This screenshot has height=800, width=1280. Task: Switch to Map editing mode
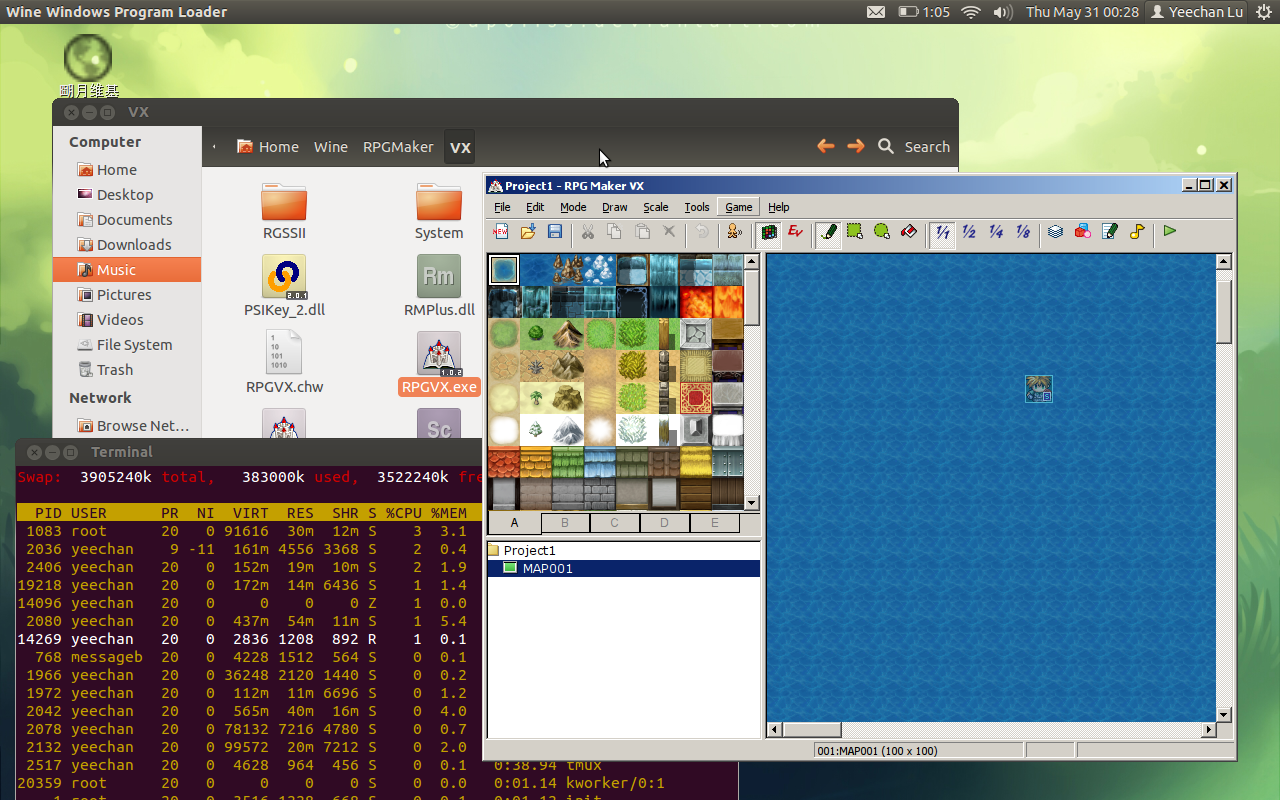coord(769,232)
